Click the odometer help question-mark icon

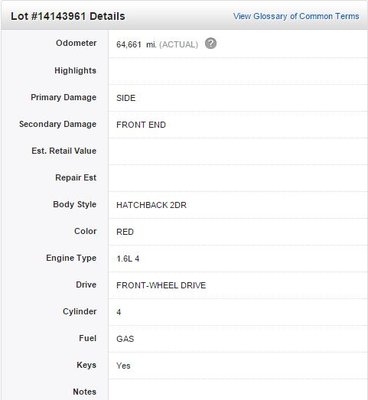(x=211, y=43)
